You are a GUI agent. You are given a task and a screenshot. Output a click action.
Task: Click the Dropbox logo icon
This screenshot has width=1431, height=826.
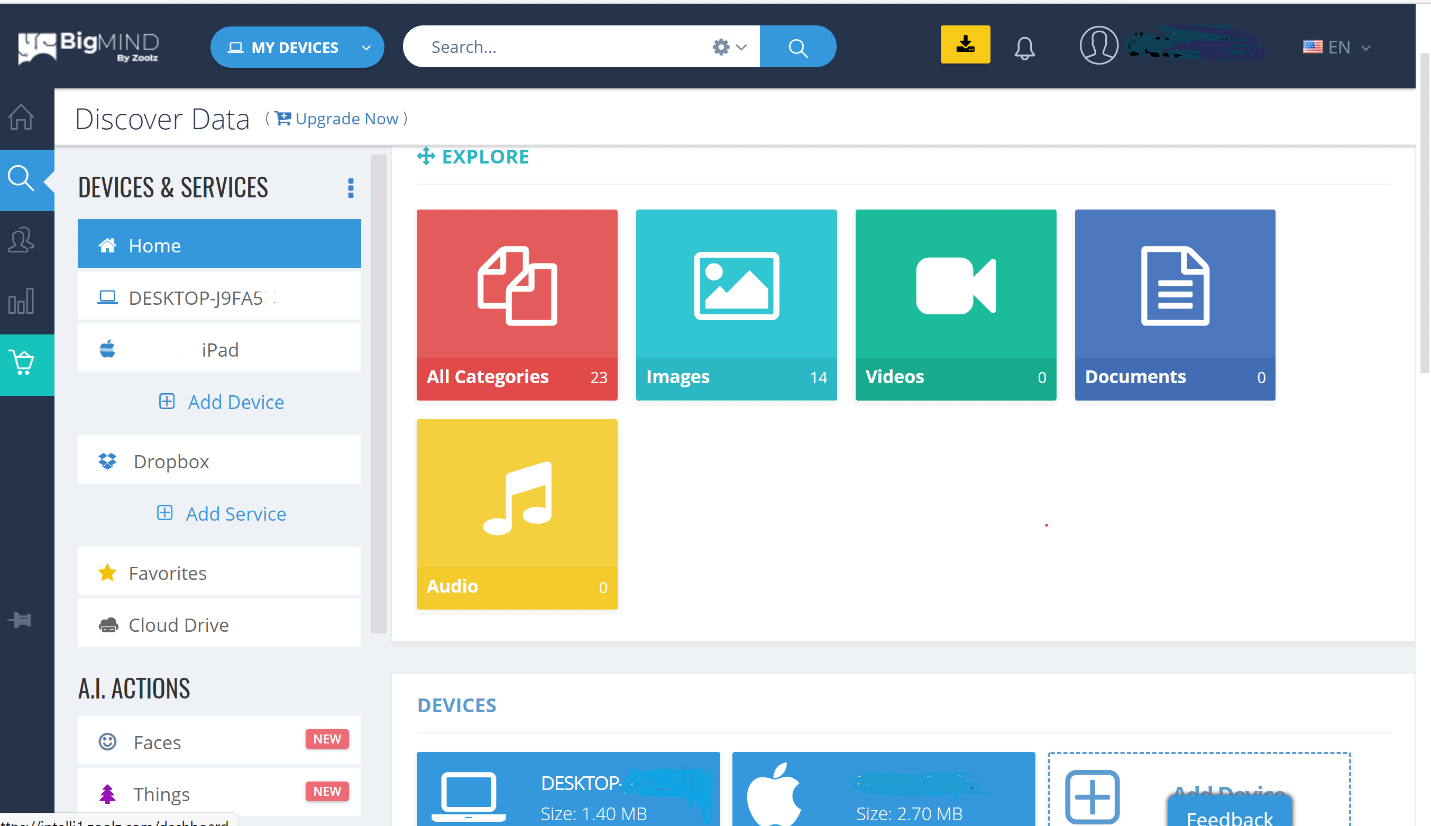pos(107,461)
